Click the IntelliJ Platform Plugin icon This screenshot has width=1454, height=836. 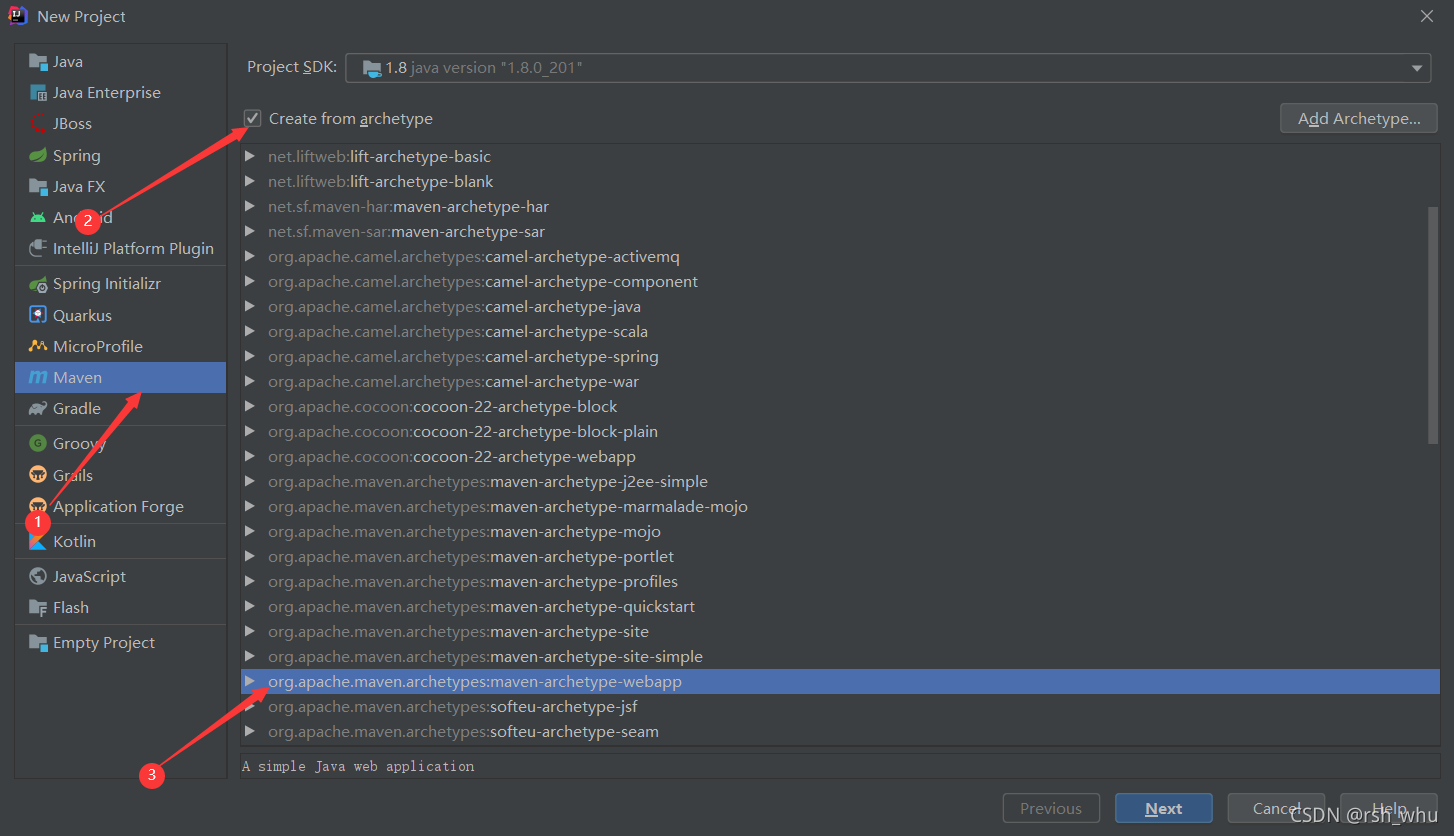tap(38, 248)
